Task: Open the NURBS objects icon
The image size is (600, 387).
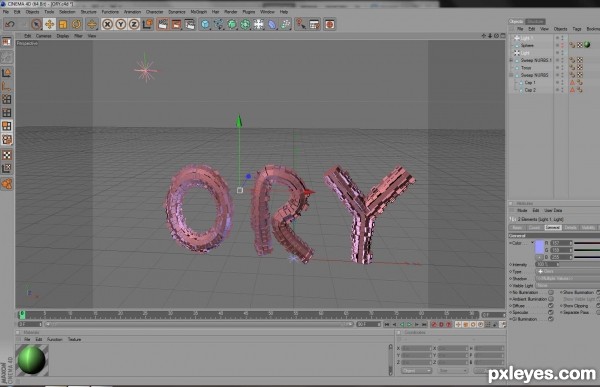Action: click(232, 24)
